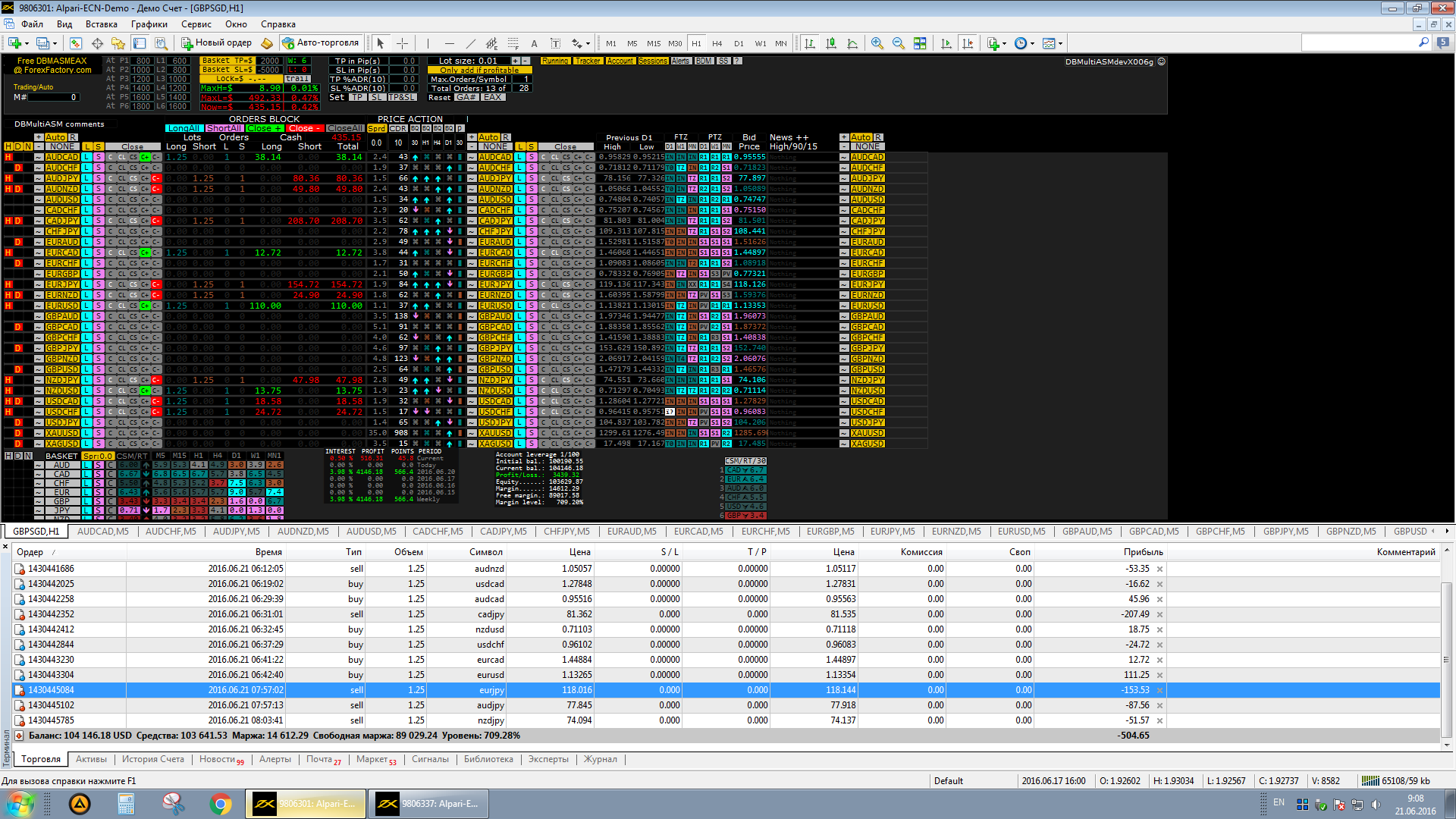Launch the MetaEditor icon
Image resolution: width=1456 pixels, height=819 pixels.
pos(267,43)
